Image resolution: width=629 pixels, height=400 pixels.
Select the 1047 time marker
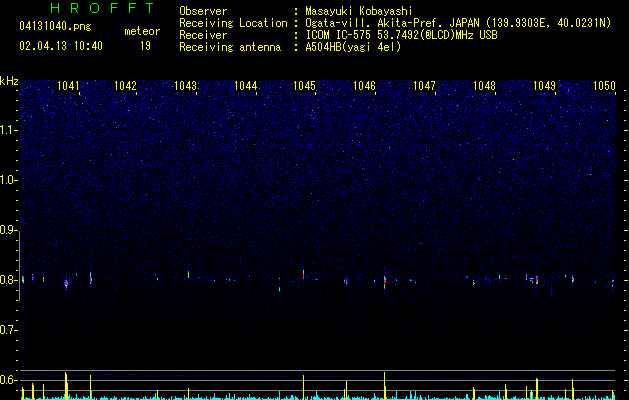point(424,86)
